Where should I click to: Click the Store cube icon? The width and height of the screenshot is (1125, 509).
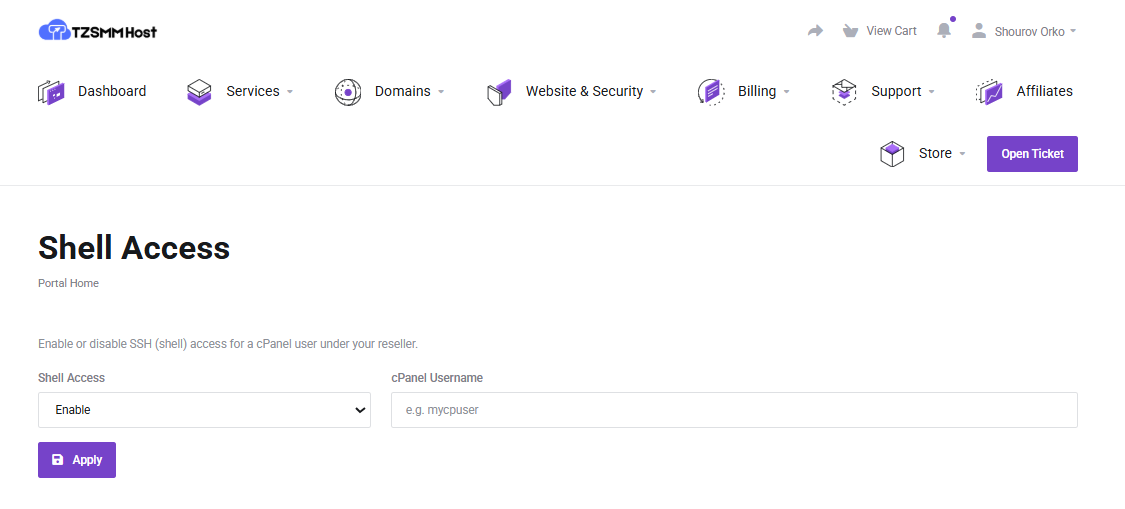(892, 154)
